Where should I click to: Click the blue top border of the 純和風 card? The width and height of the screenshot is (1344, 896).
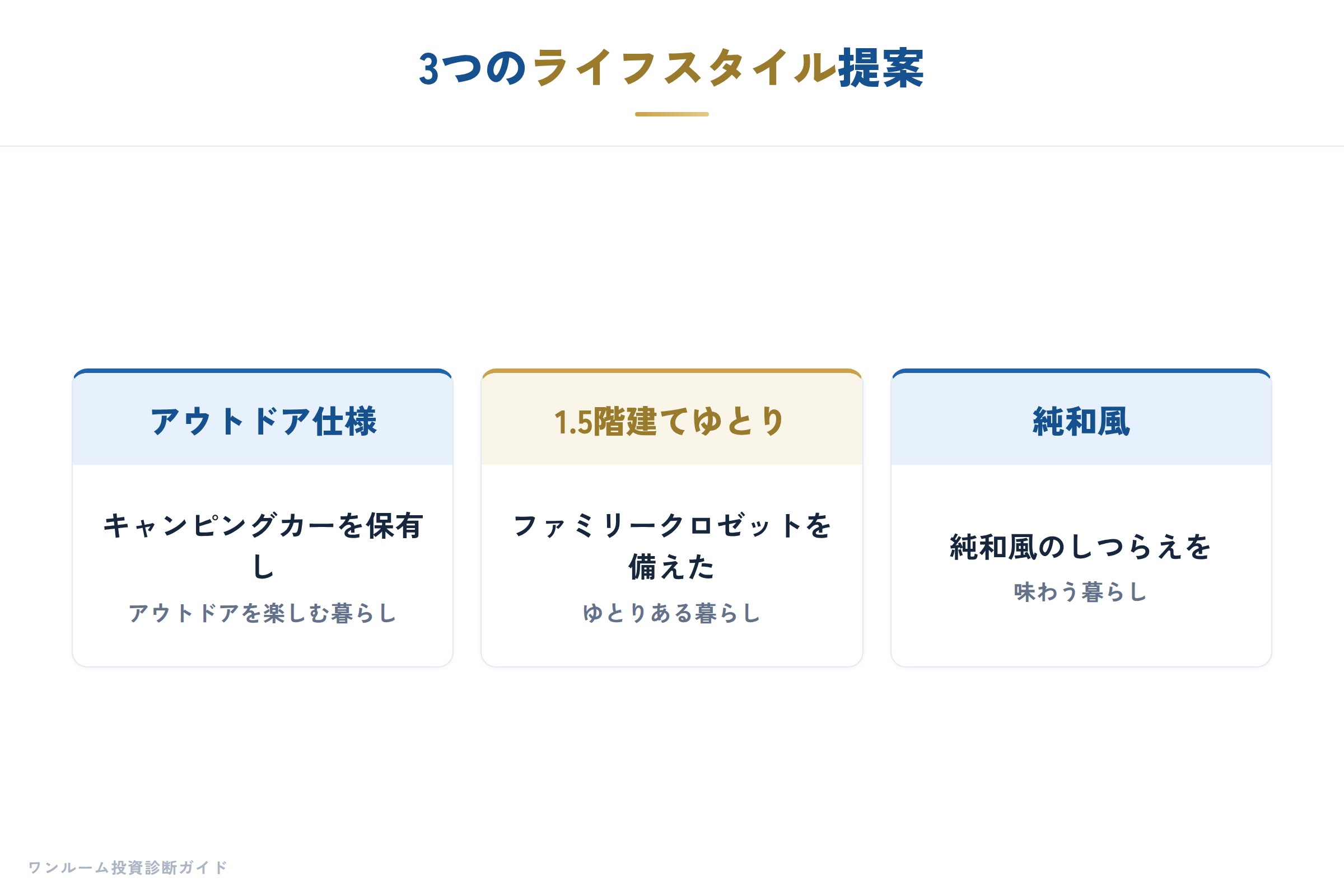[x=1081, y=371]
